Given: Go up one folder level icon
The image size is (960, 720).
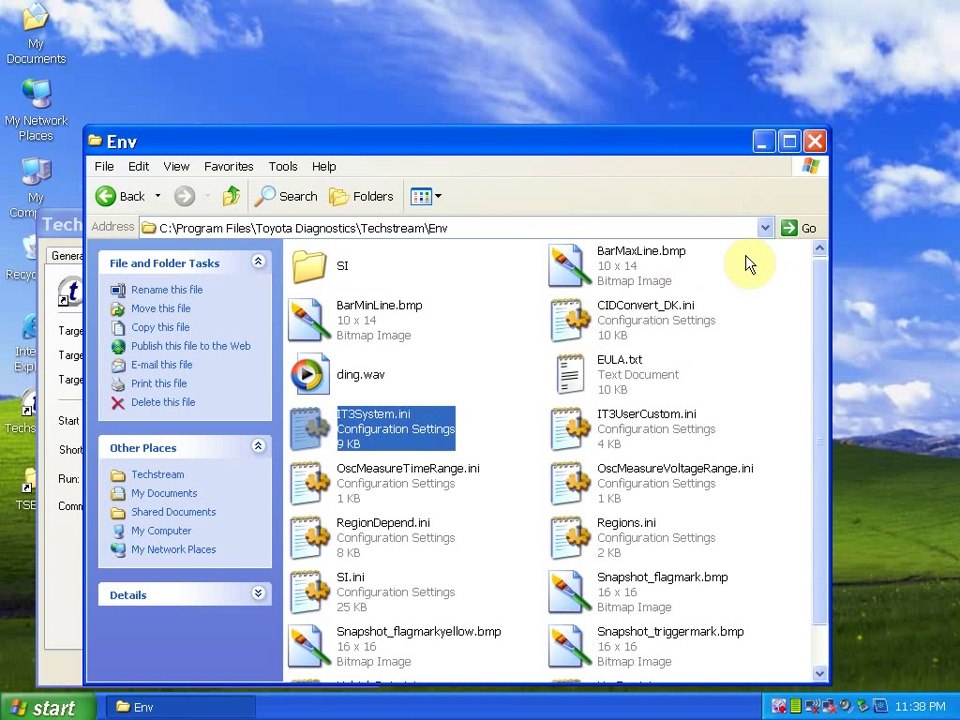Looking at the screenshot, I should coord(231,196).
